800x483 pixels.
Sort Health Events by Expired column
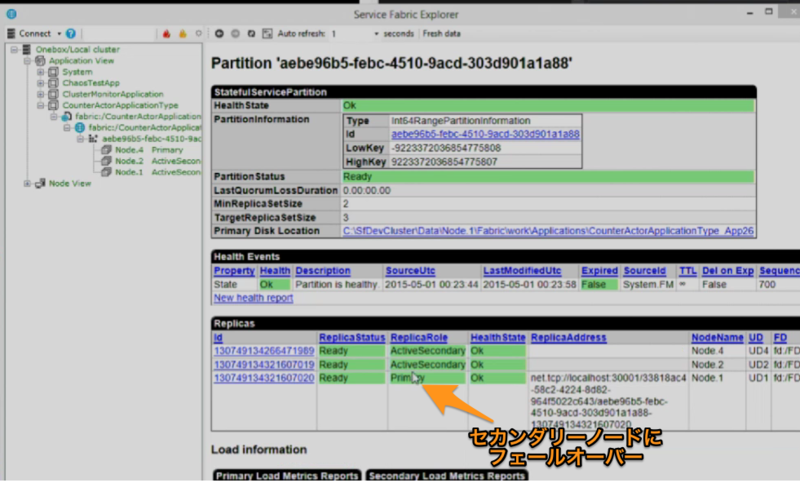[599, 271]
